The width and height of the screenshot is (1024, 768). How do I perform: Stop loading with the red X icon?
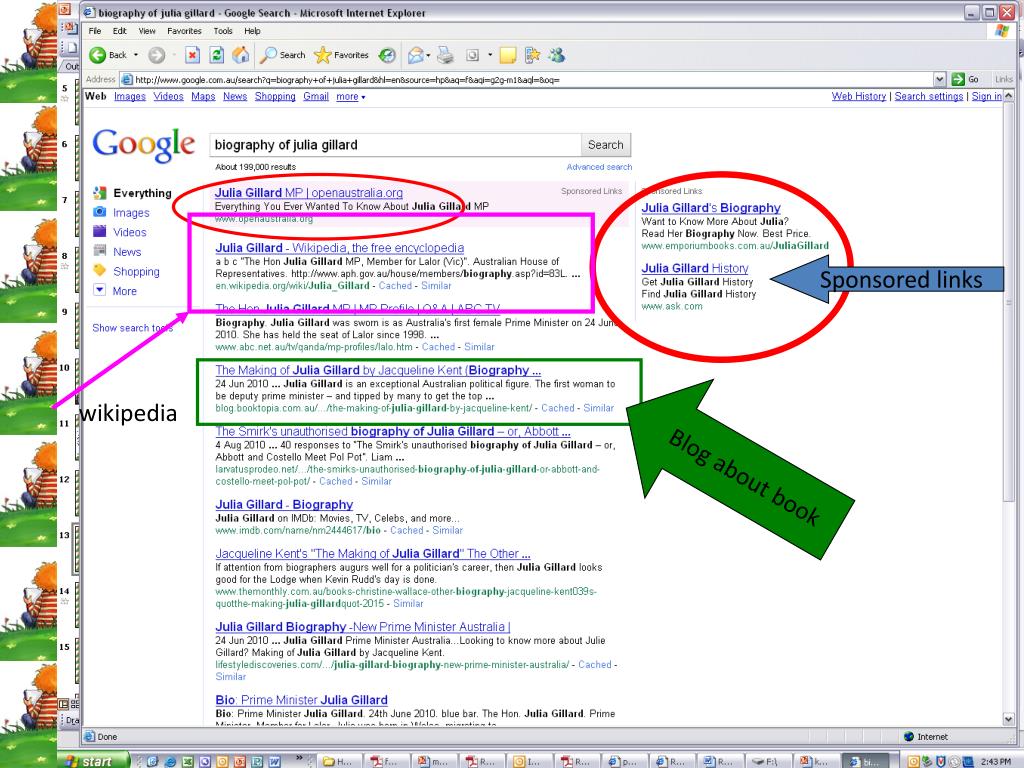coord(192,55)
